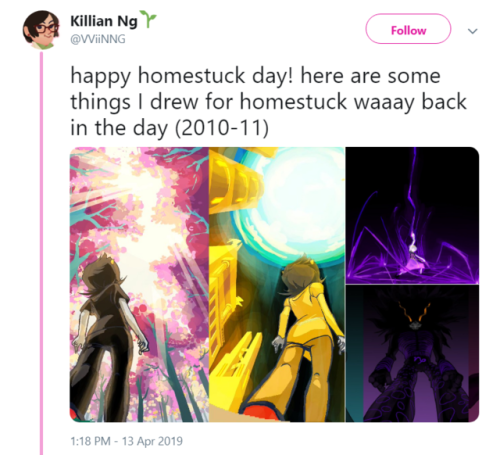
Task: Open the purple lightning figure artwork
Action: point(412,215)
